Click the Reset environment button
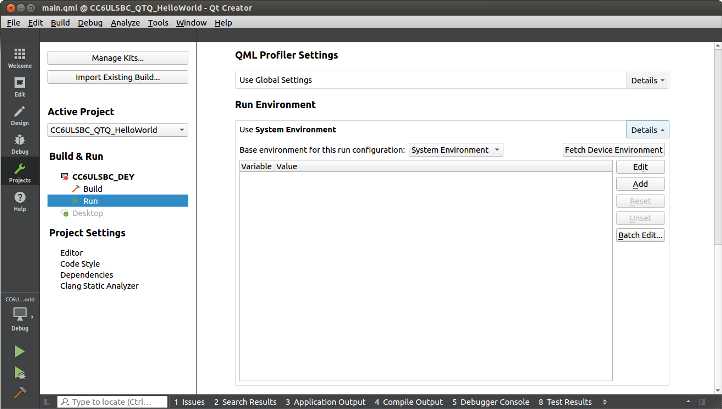The height and width of the screenshot is (409, 722). (x=640, y=201)
